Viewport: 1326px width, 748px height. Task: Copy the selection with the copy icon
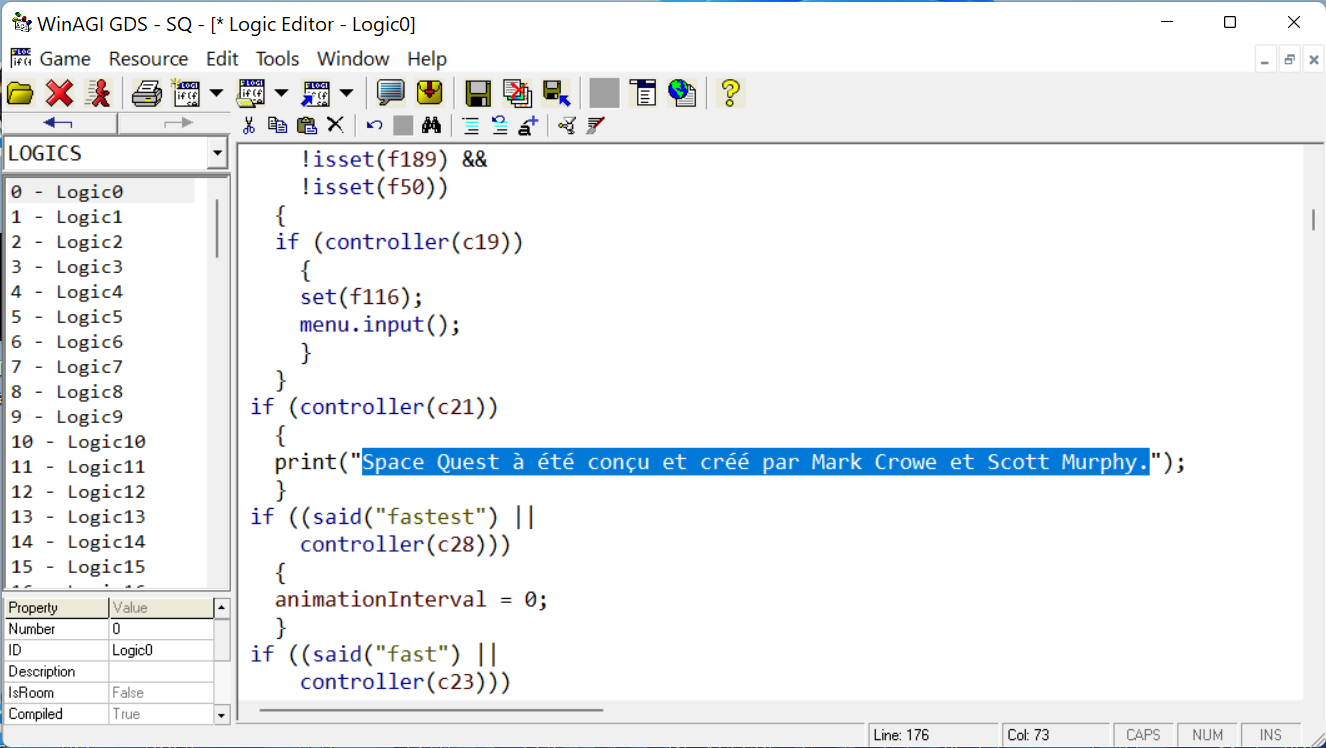[x=278, y=125]
